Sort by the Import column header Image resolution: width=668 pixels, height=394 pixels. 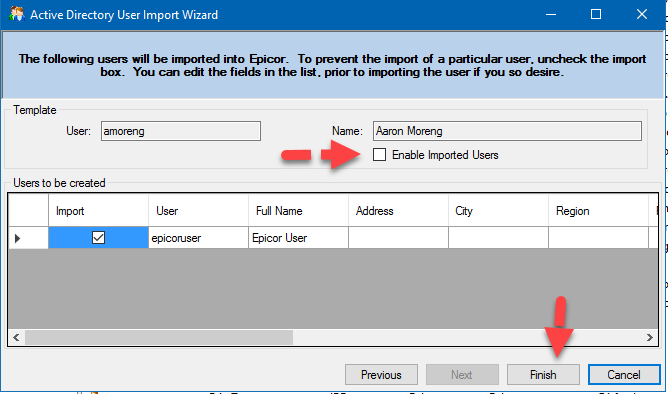click(98, 210)
